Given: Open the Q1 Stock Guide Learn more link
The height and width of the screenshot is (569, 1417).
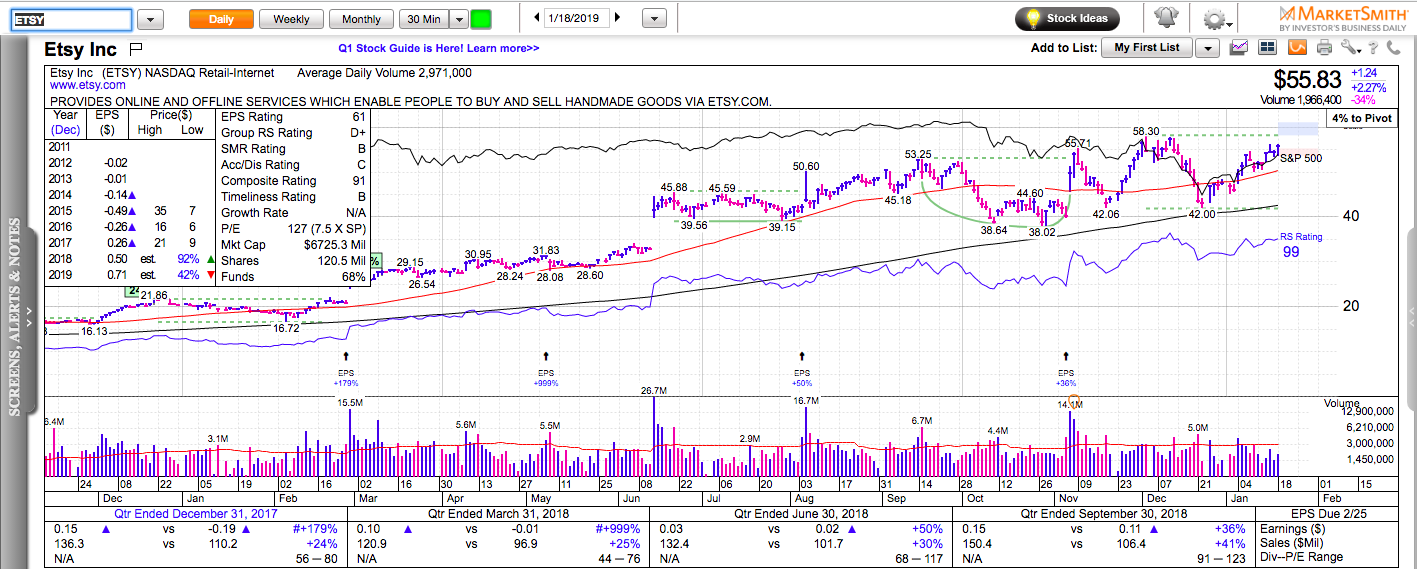Looking at the screenshot, I should click(x=438, y=48).
